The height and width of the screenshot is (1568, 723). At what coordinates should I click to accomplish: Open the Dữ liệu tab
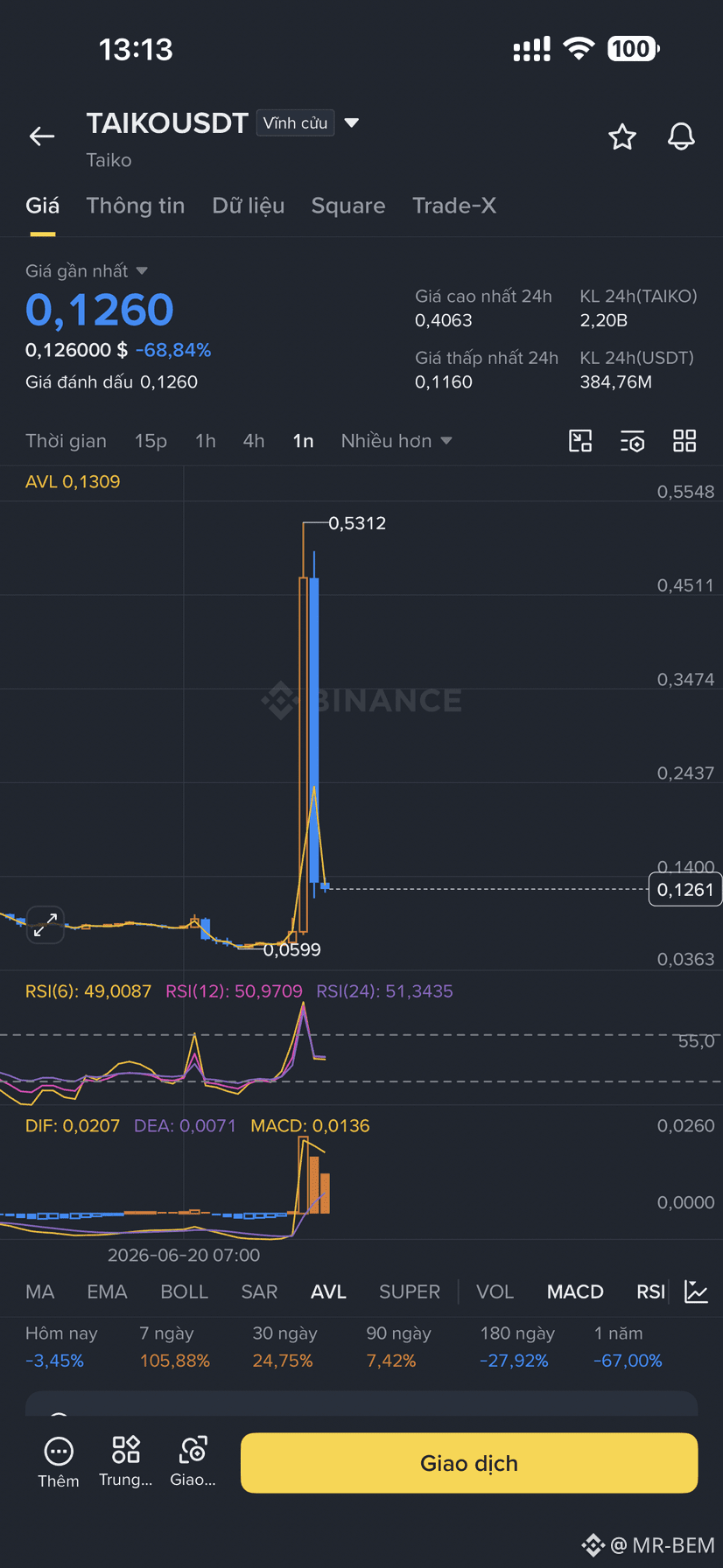click(249, 206)
